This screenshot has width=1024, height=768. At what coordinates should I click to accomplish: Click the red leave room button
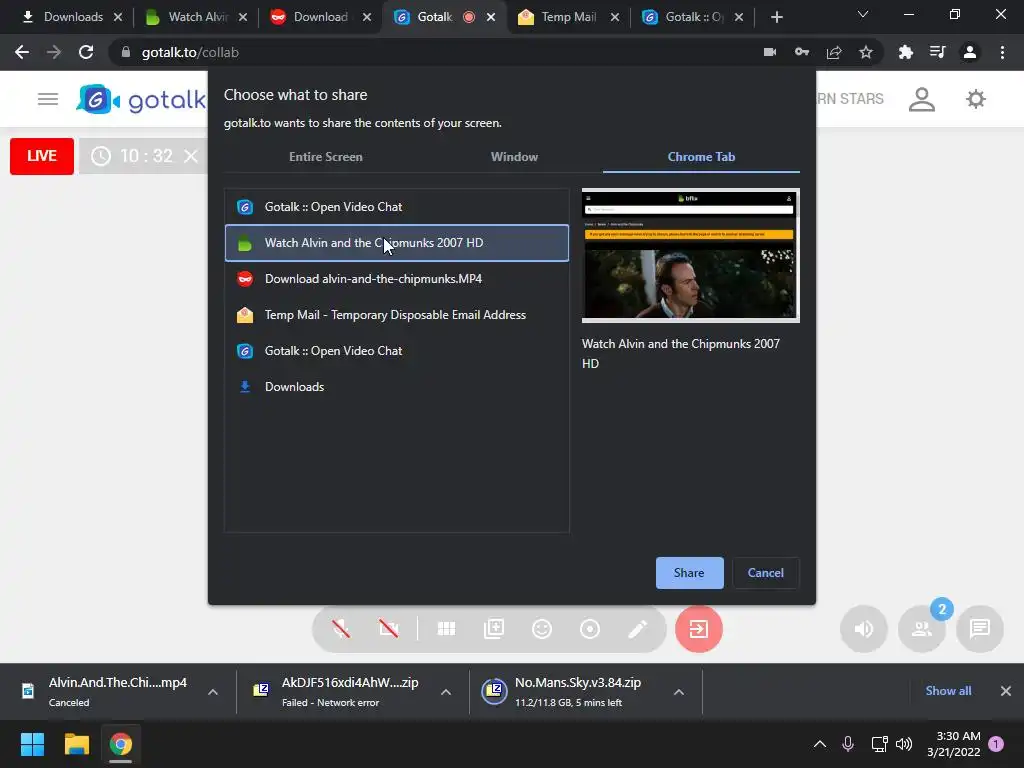click(699, 629)
